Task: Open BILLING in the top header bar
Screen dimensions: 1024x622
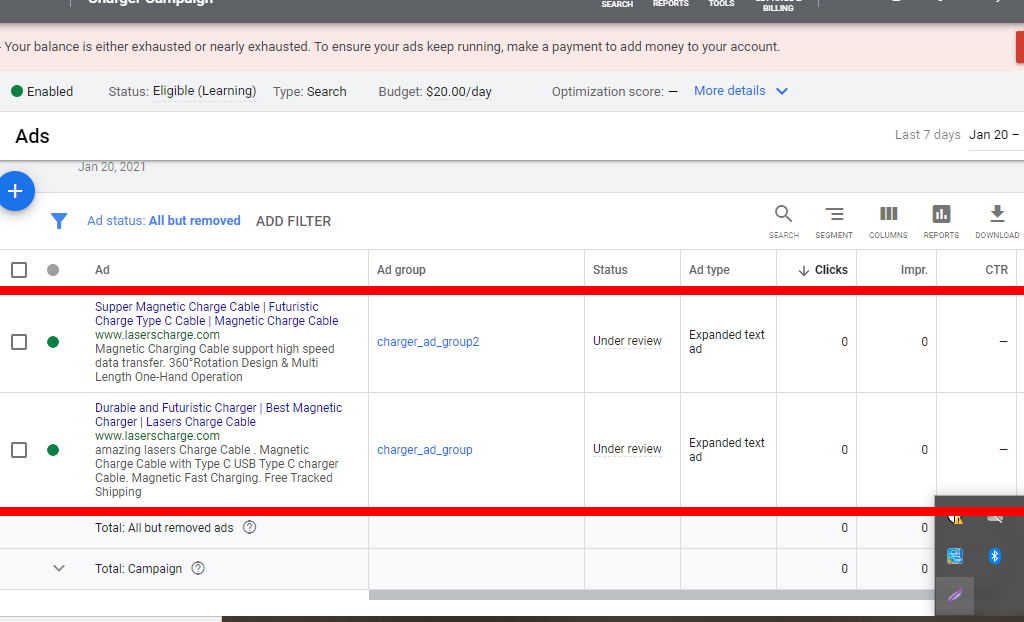Action: coord(778,7)
